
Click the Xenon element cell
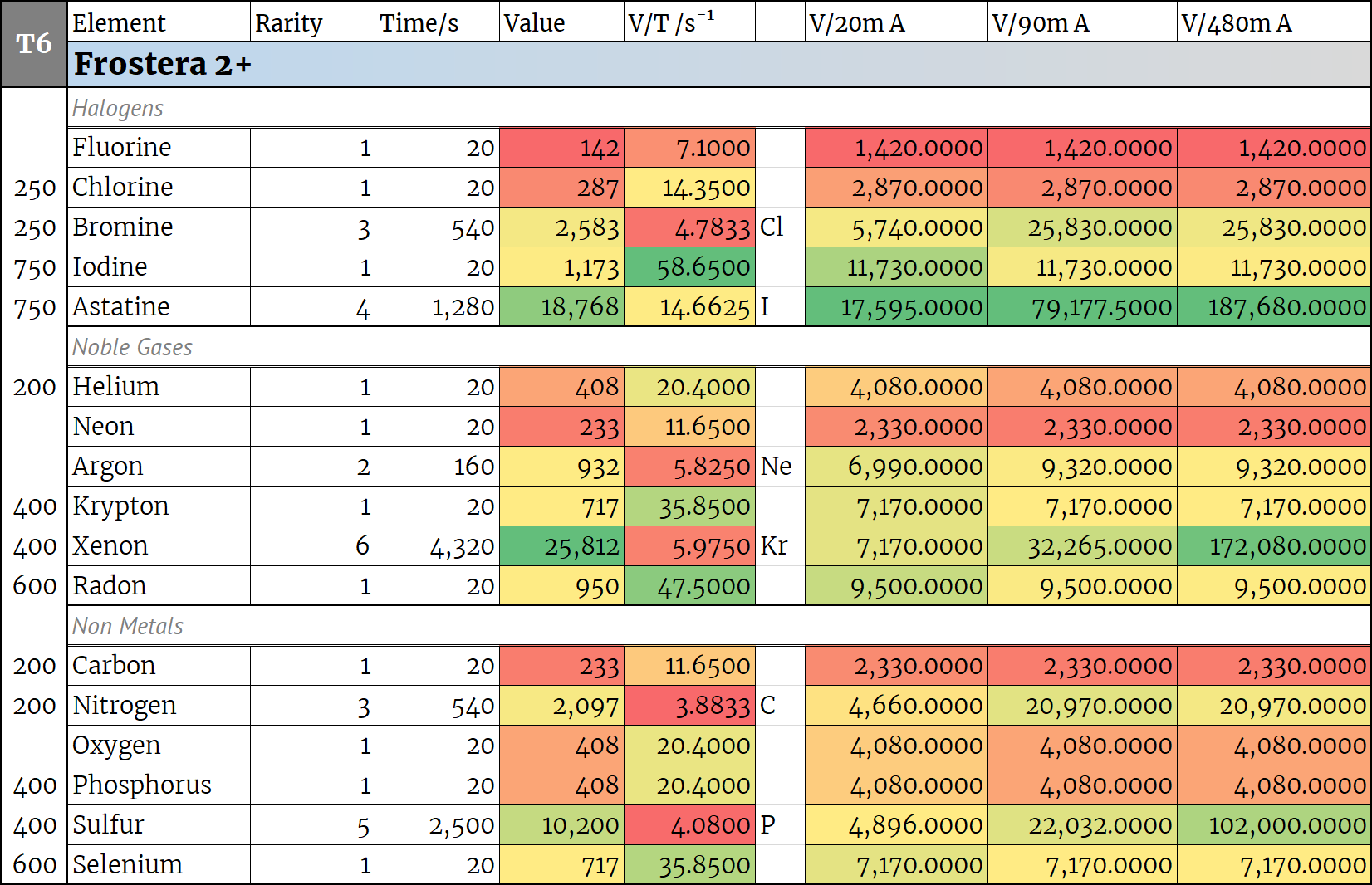[x=159, y=546]
